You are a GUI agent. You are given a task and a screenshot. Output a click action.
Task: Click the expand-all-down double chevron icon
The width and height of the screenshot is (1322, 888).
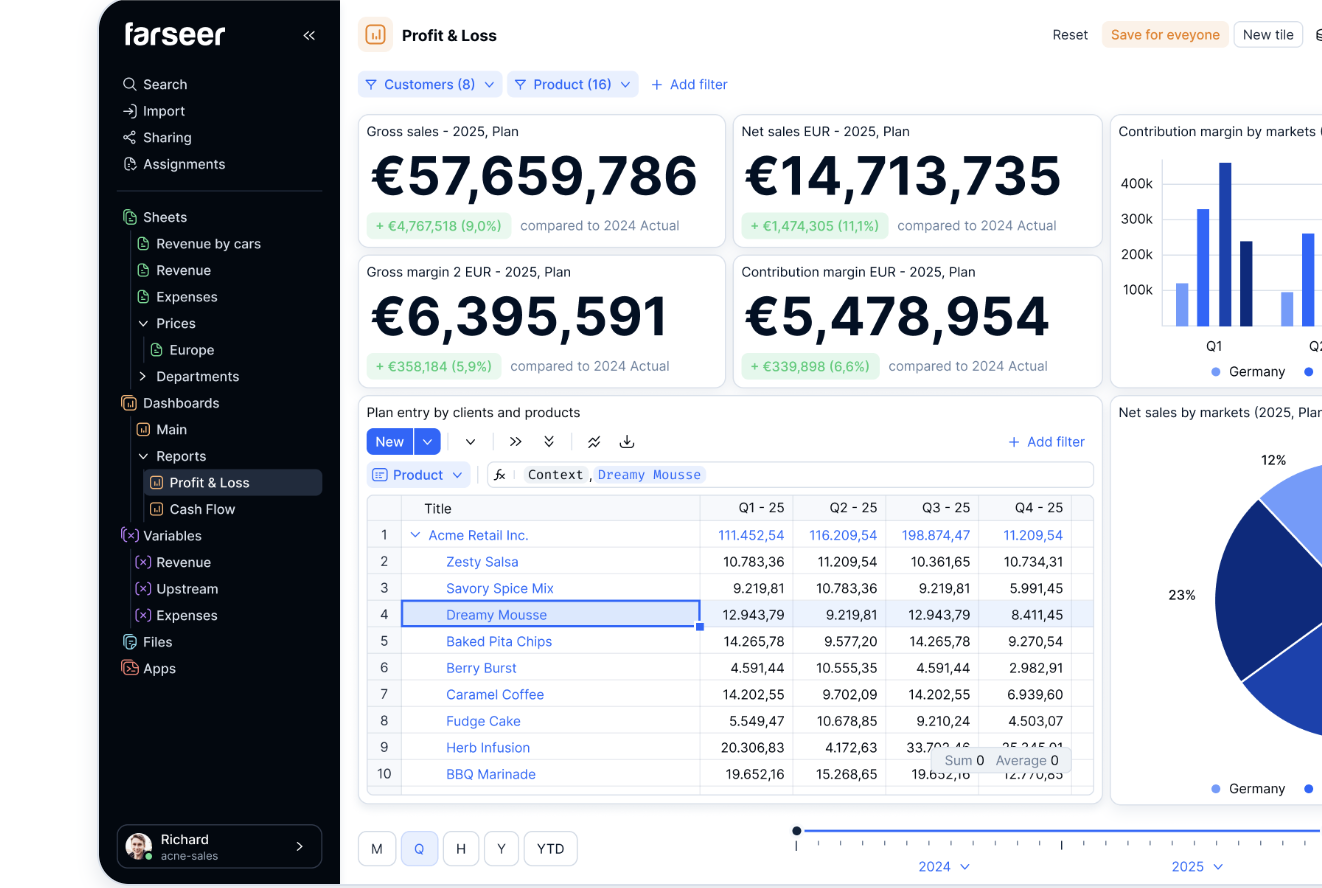click(549, 442)
